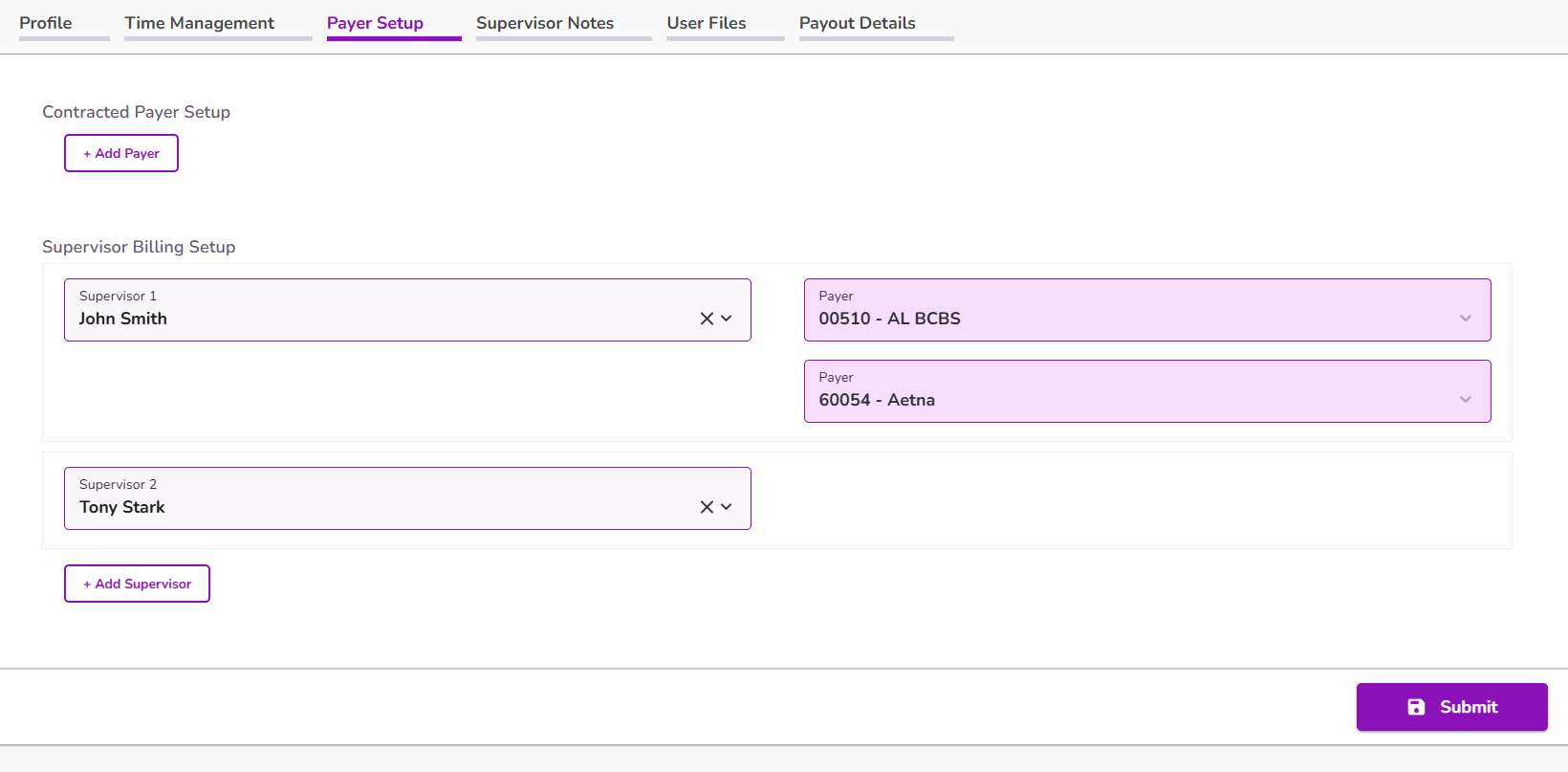Click the Contracted Payer Setup heading

click(136, 112)
